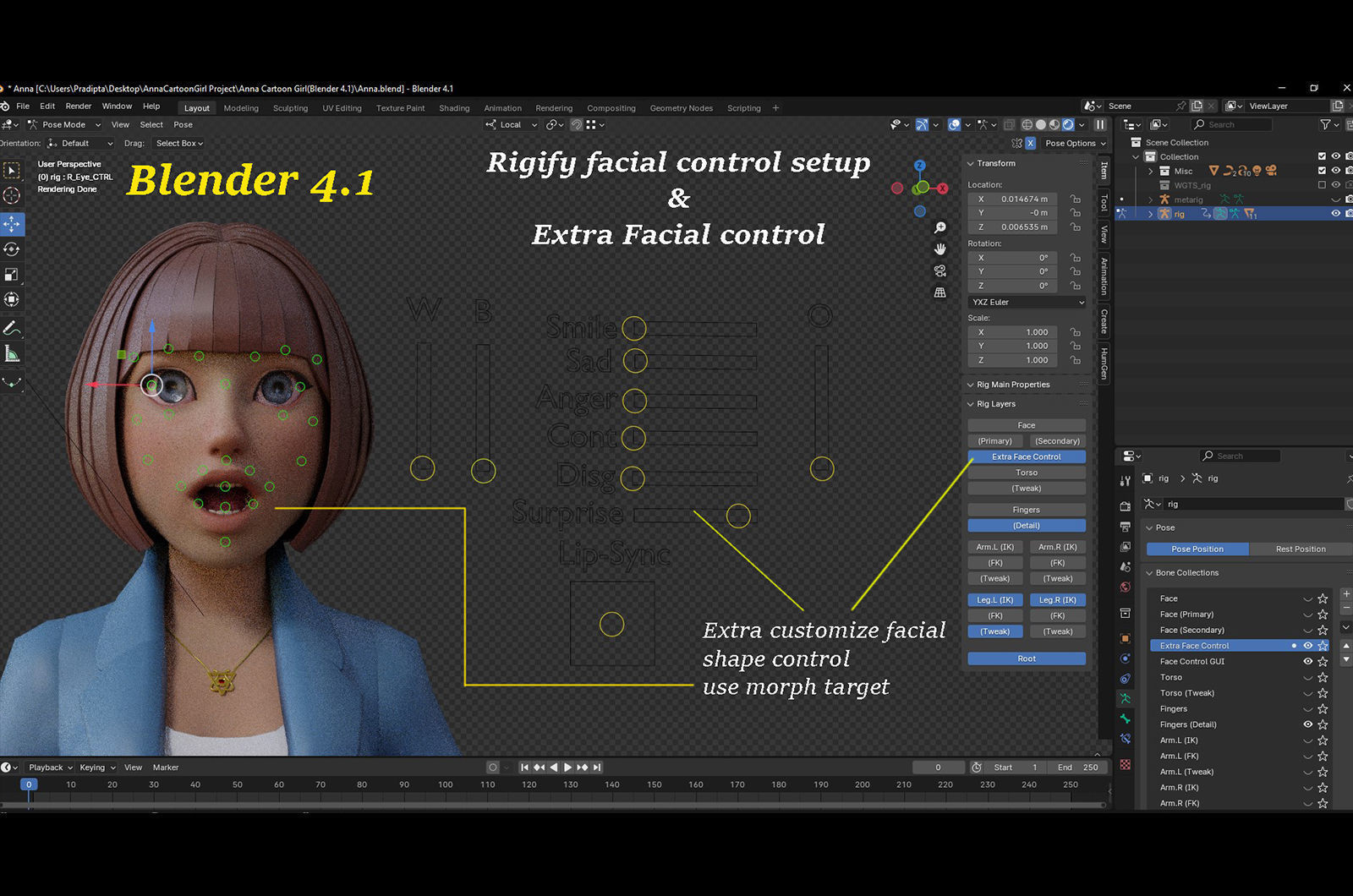The image size is (1353, 896).
Task: Toggle WGTS_rig collection checkbox
Action: tap(1322, 185)
